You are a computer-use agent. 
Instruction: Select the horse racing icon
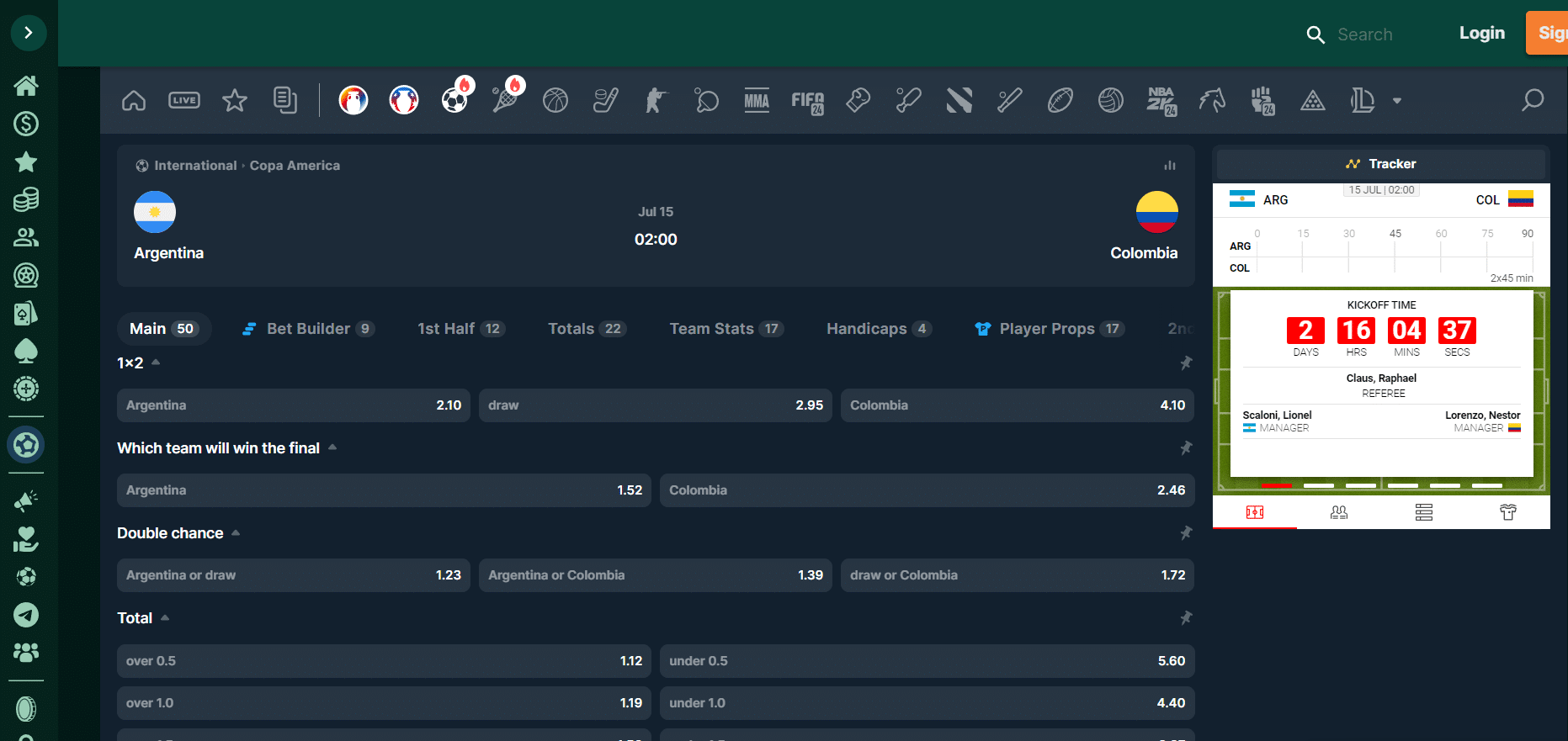pyautogui.click(x=1212, y=100)
